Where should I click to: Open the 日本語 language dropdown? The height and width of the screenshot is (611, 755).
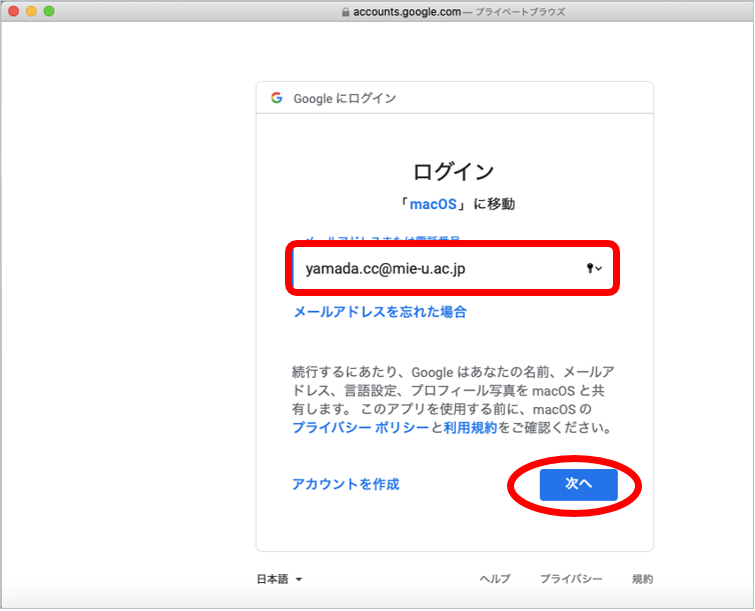279,579
